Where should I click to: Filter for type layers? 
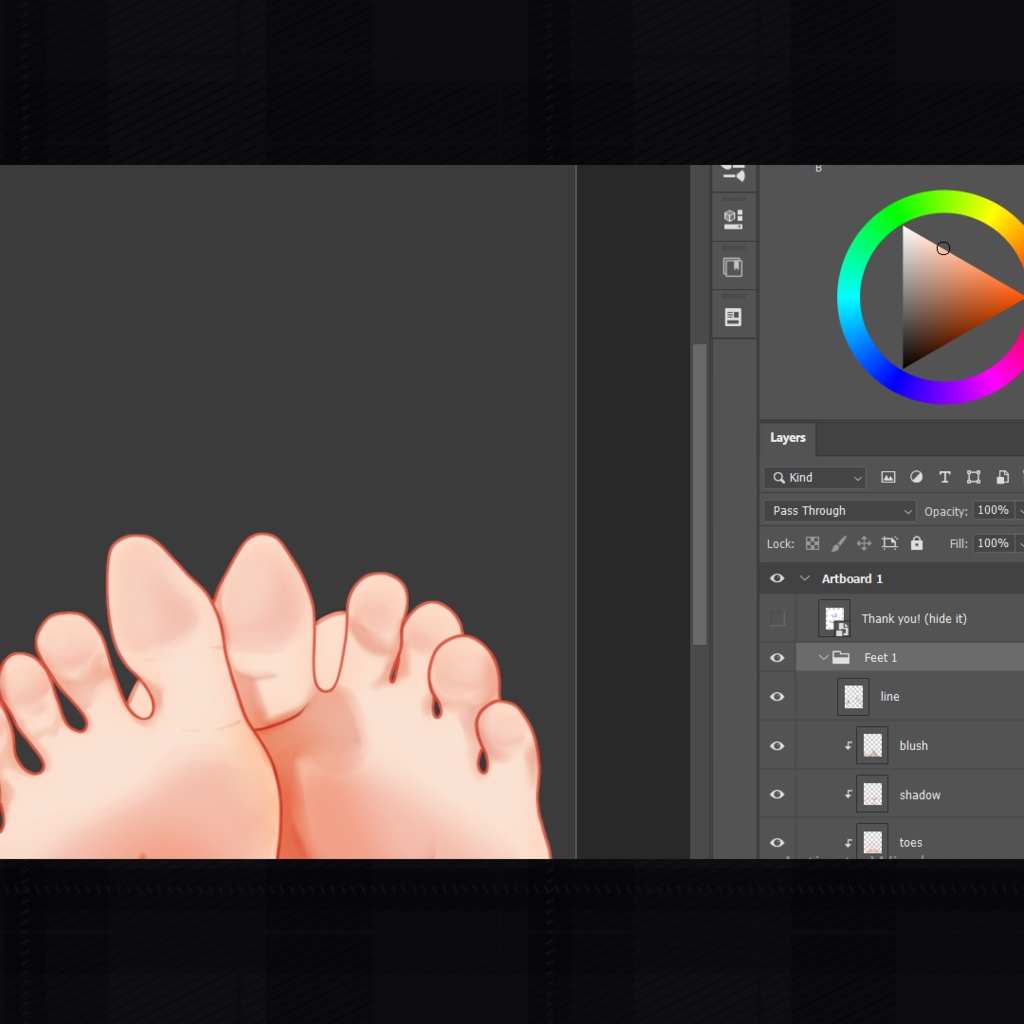point(944,477)
